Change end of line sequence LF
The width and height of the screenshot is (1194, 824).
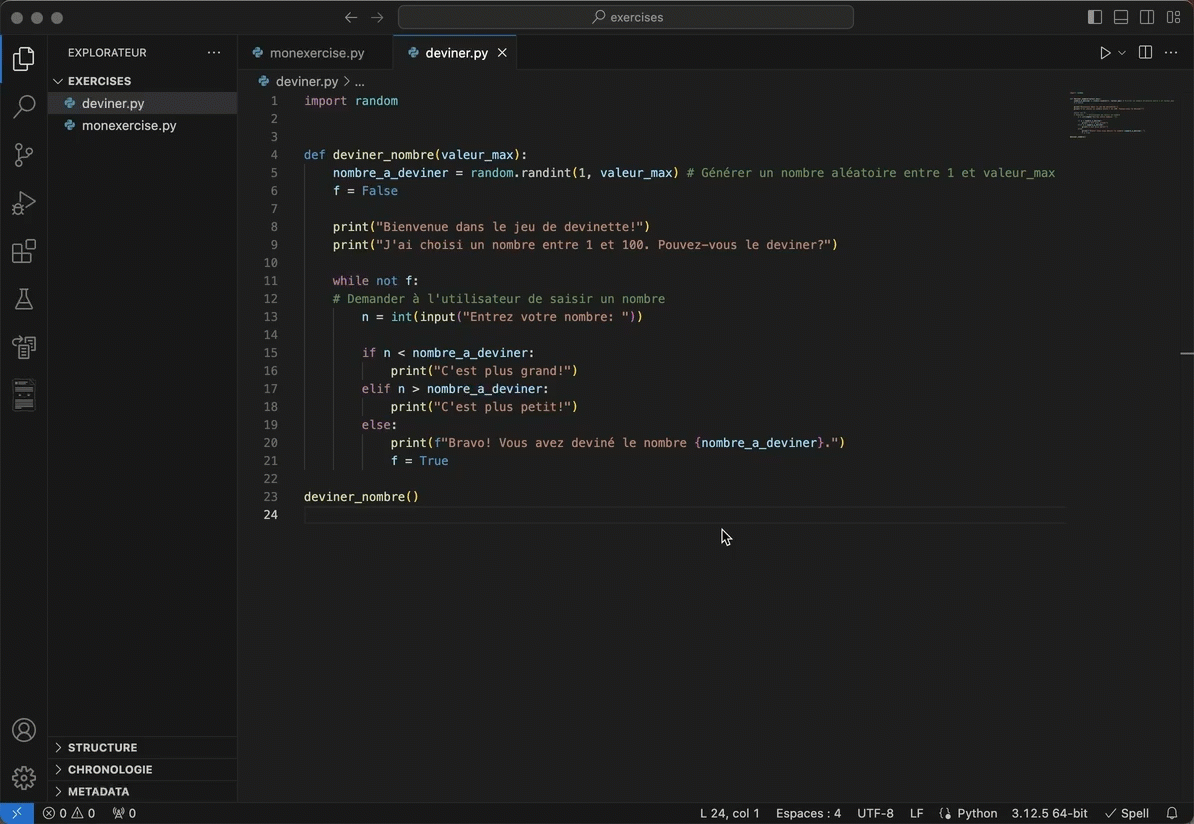(x=916, y=813)
